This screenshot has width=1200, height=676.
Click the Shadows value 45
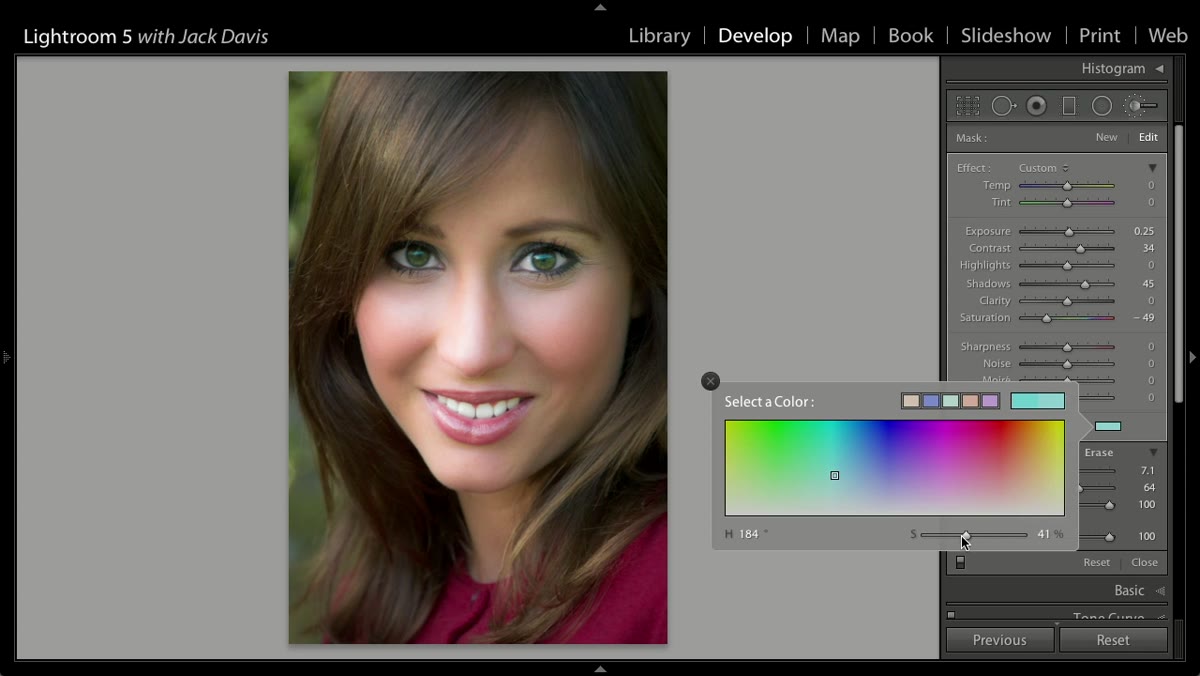[x=1148, y=284]
